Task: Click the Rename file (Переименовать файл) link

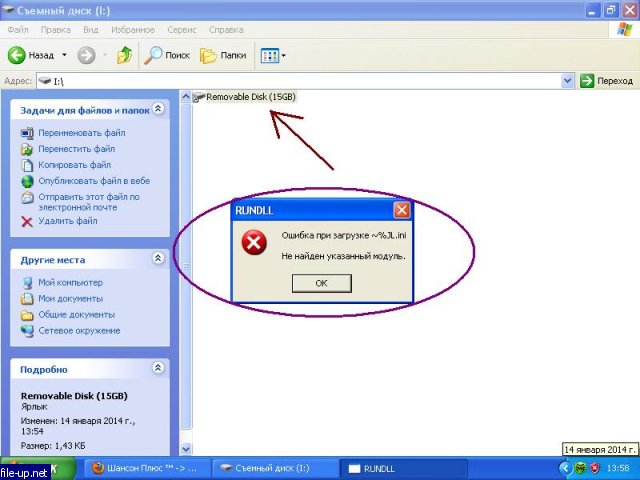Action: [x=81, y=133]
